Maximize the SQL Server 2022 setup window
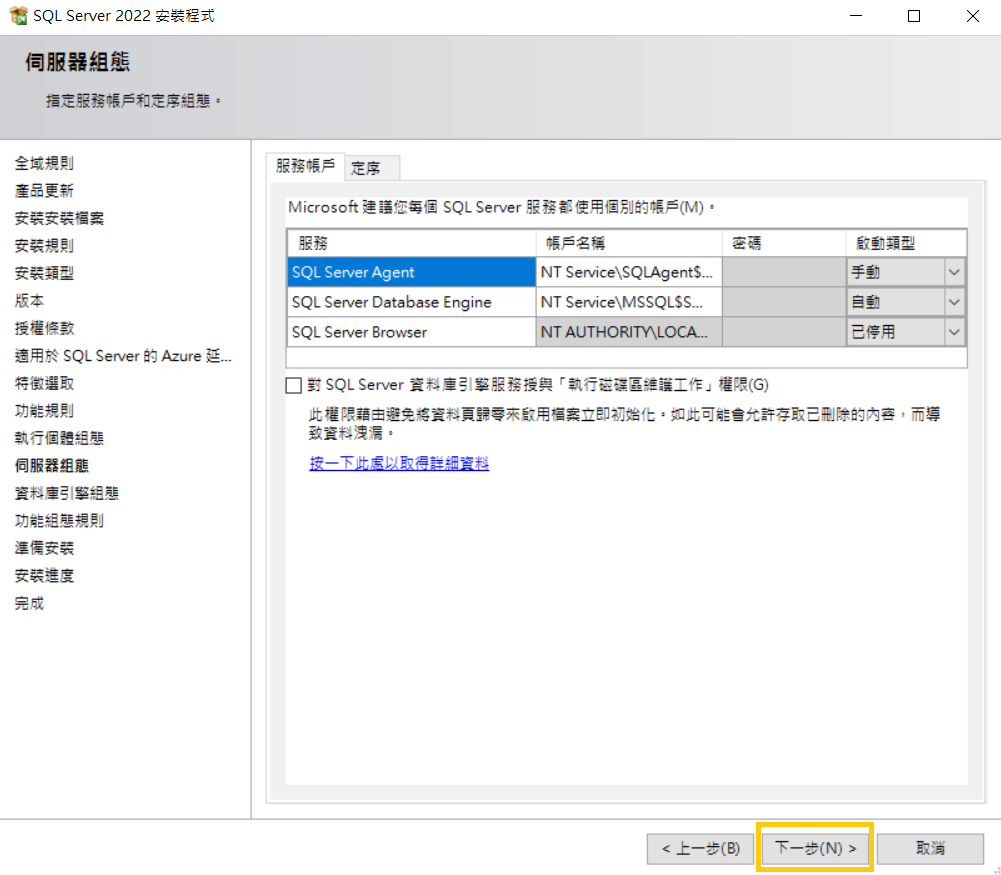Image resolution: width=1001 pixels, height=875 pixels. tap(914, 16)
